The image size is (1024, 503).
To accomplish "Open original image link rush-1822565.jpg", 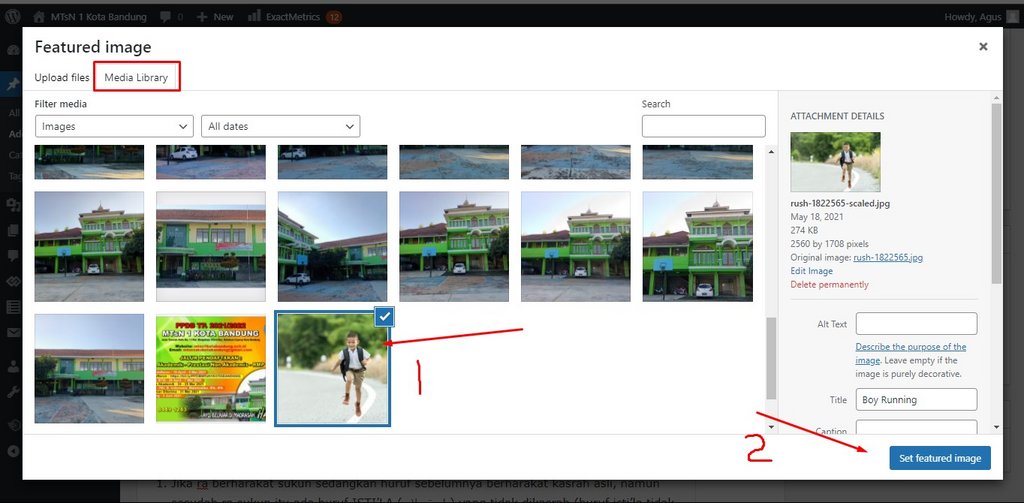I will click(888, 257).
